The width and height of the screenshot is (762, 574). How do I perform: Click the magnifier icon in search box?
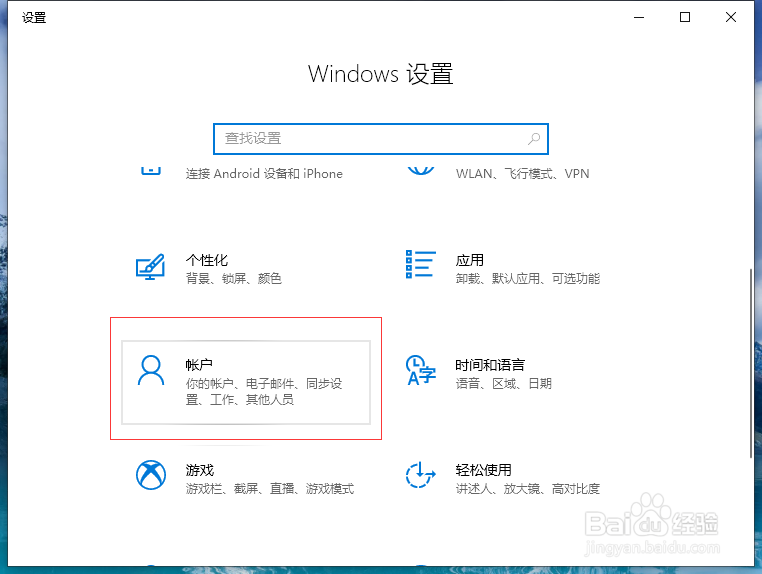tap(534, 139)
